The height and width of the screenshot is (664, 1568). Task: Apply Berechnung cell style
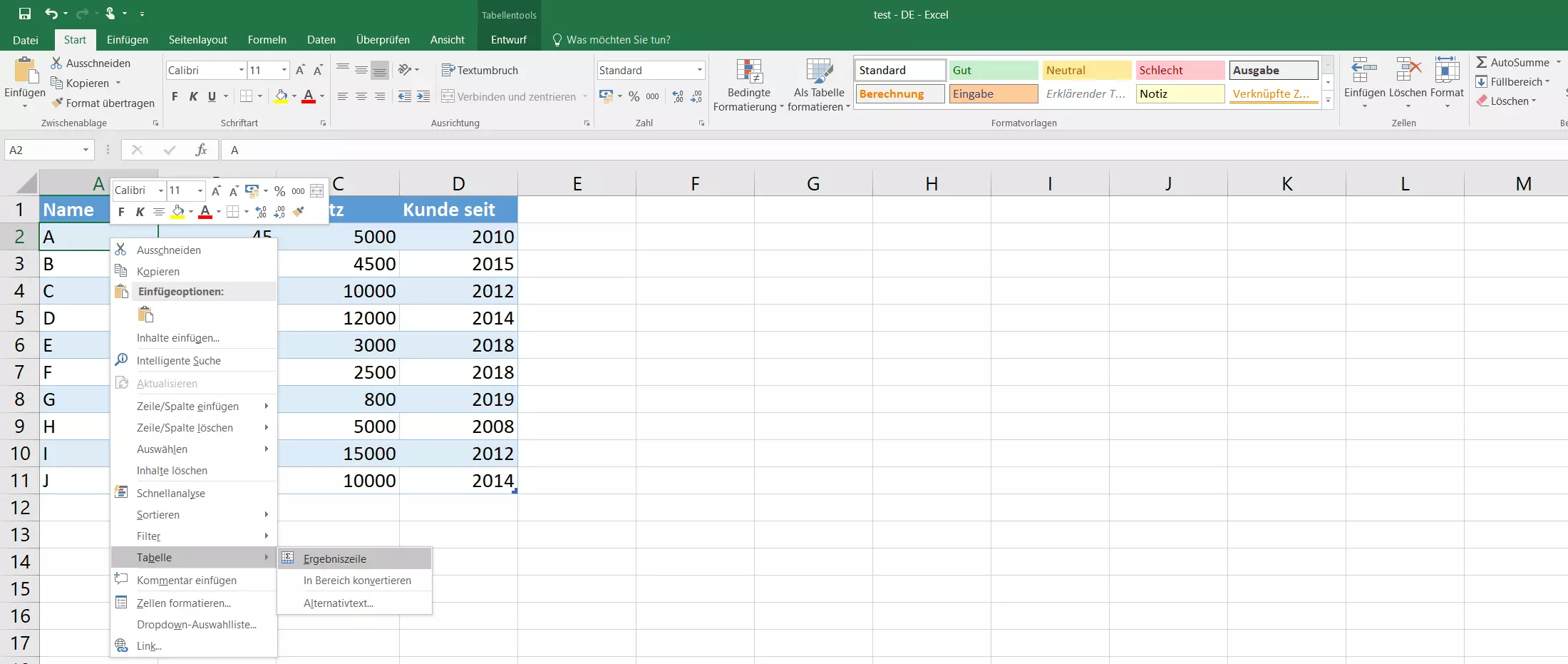click(900, 93)
